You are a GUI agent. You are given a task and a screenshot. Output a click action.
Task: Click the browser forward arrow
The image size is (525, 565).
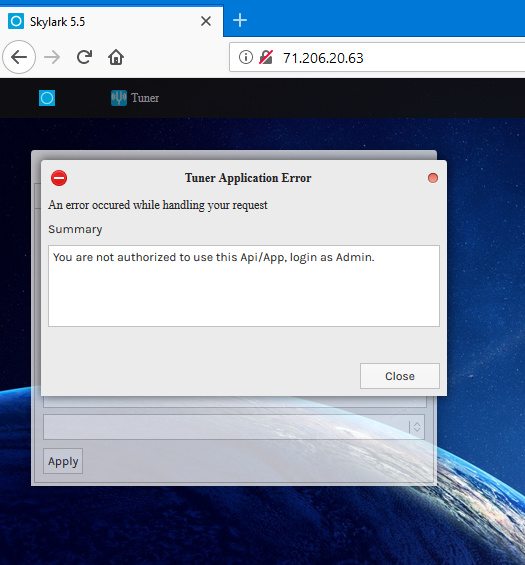click(52, 57)
